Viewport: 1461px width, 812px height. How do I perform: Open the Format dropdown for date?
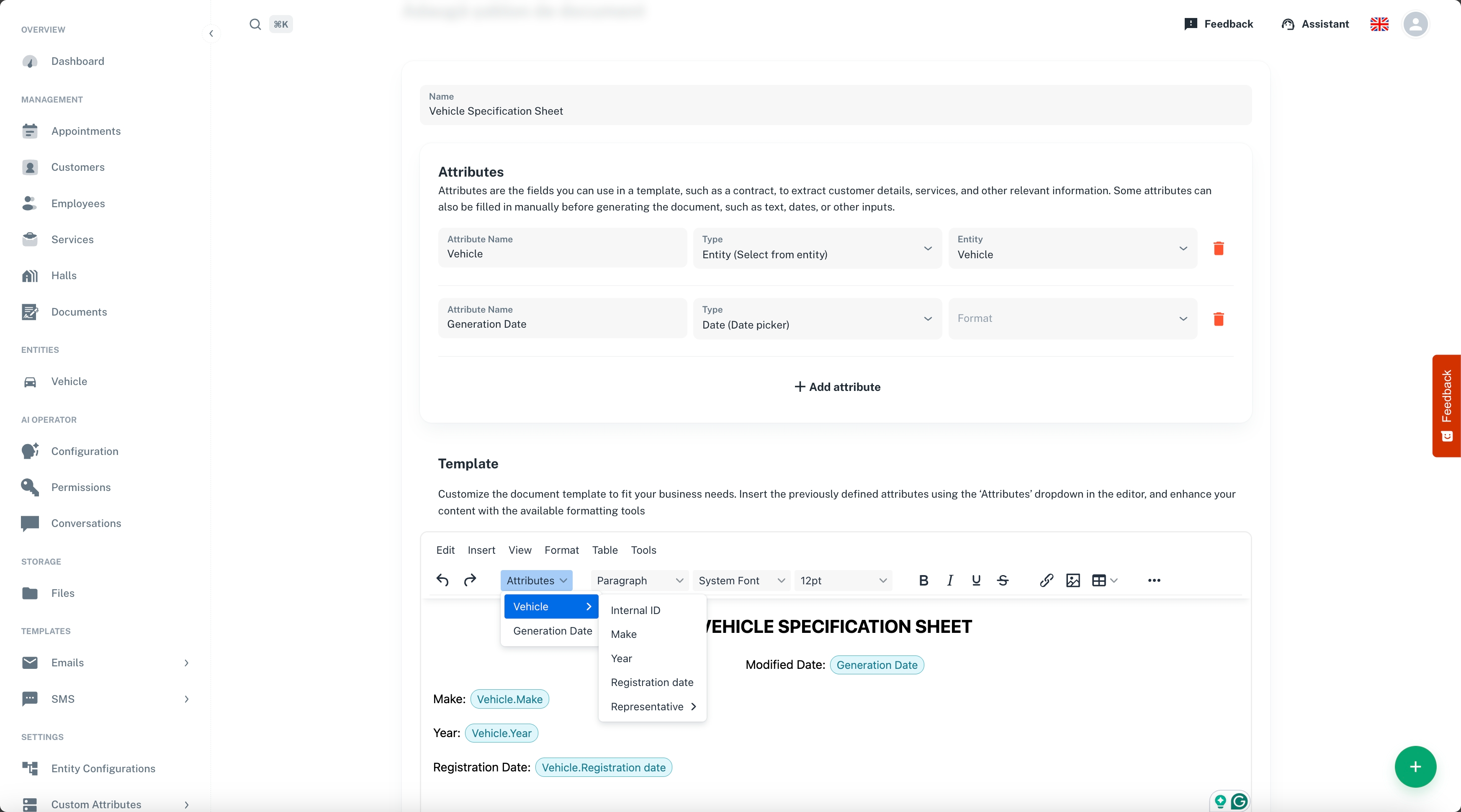click(1072, 319)
